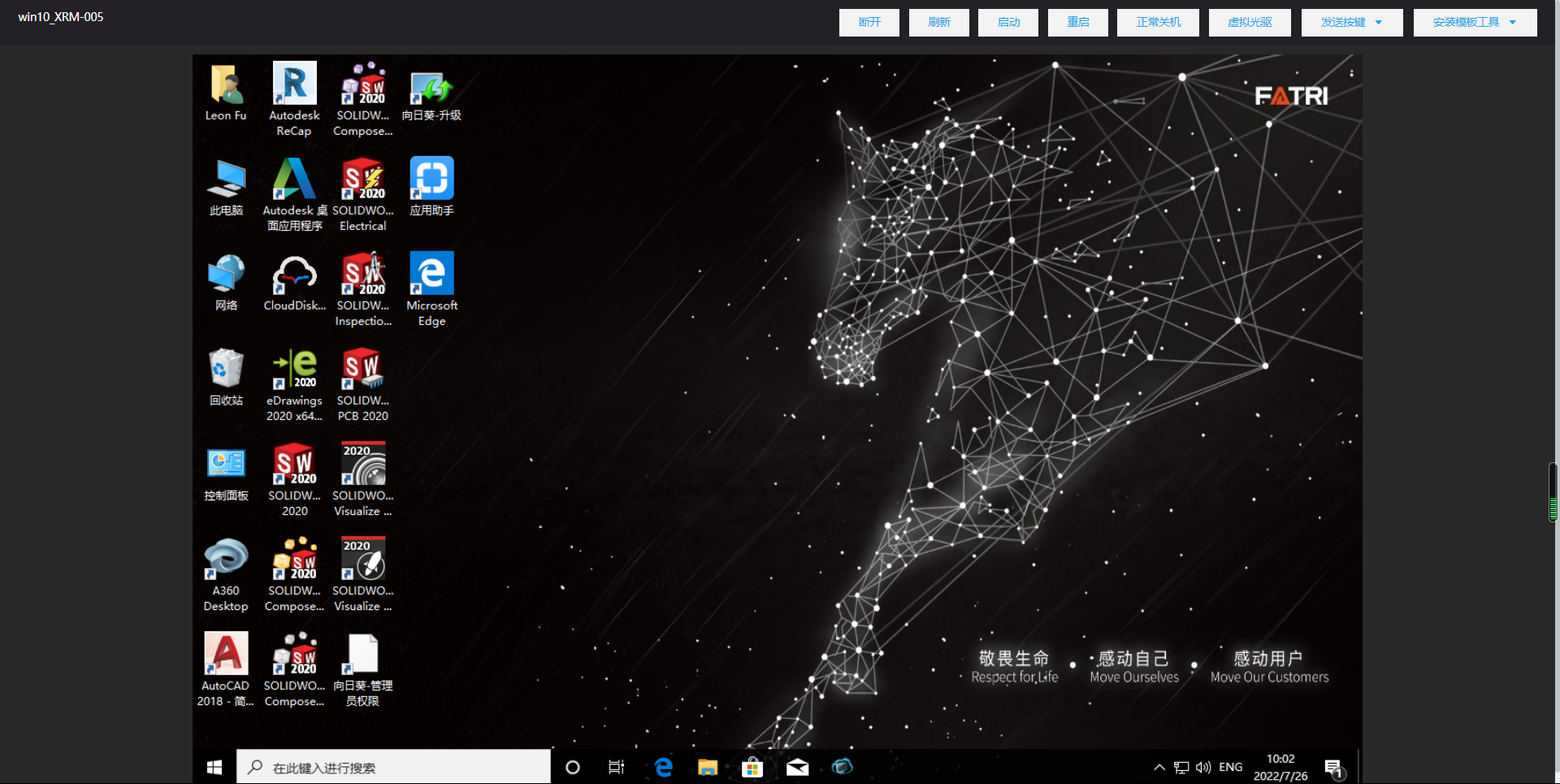Image resolution: width=1560 pixels, height=784 pixels.
Task: Select the SOLIDWORKS PCB 2020 shortcut
Action: [363, 384]
